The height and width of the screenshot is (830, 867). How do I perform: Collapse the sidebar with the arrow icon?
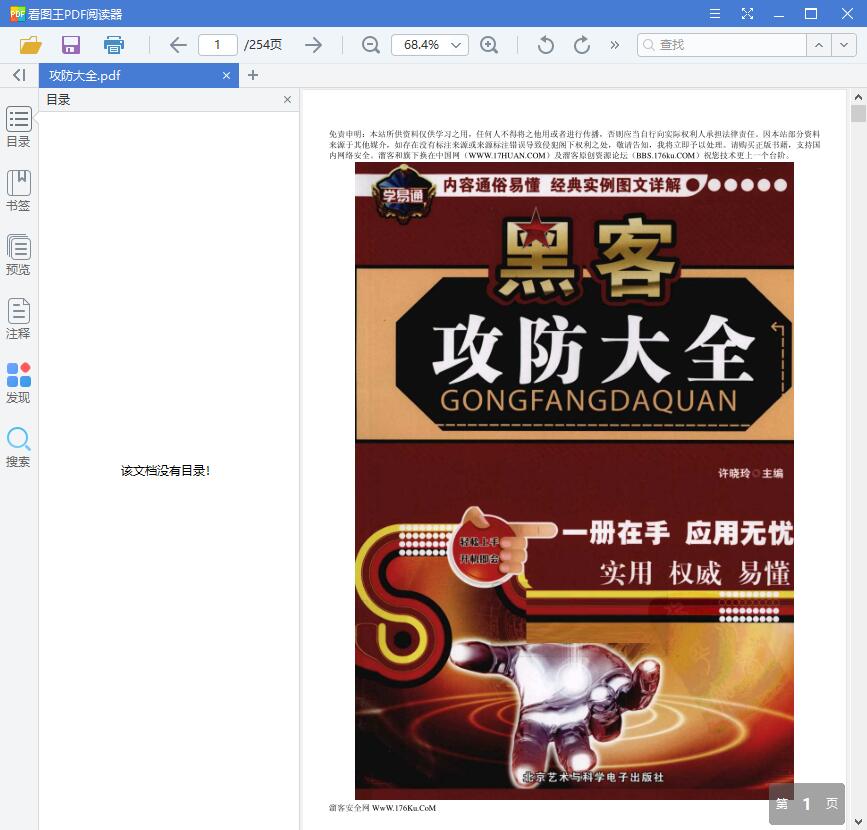19,75
